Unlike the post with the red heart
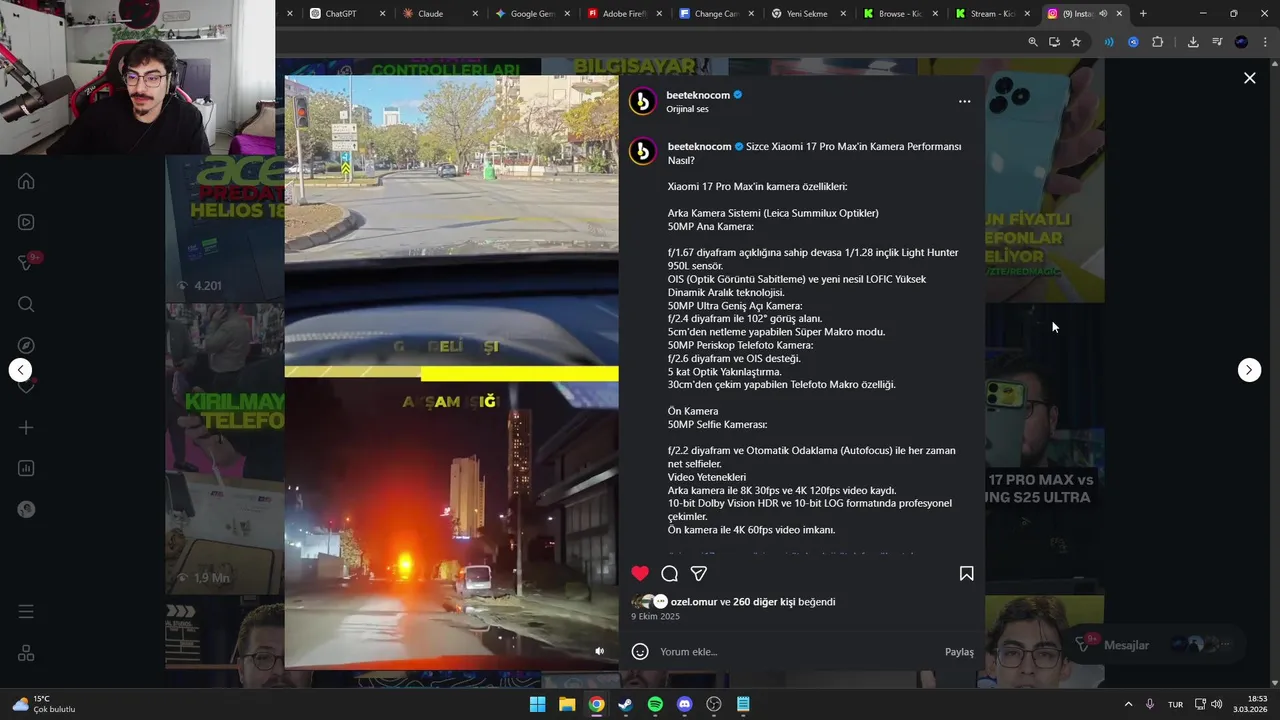1280x720 pixels. (640, 573)
